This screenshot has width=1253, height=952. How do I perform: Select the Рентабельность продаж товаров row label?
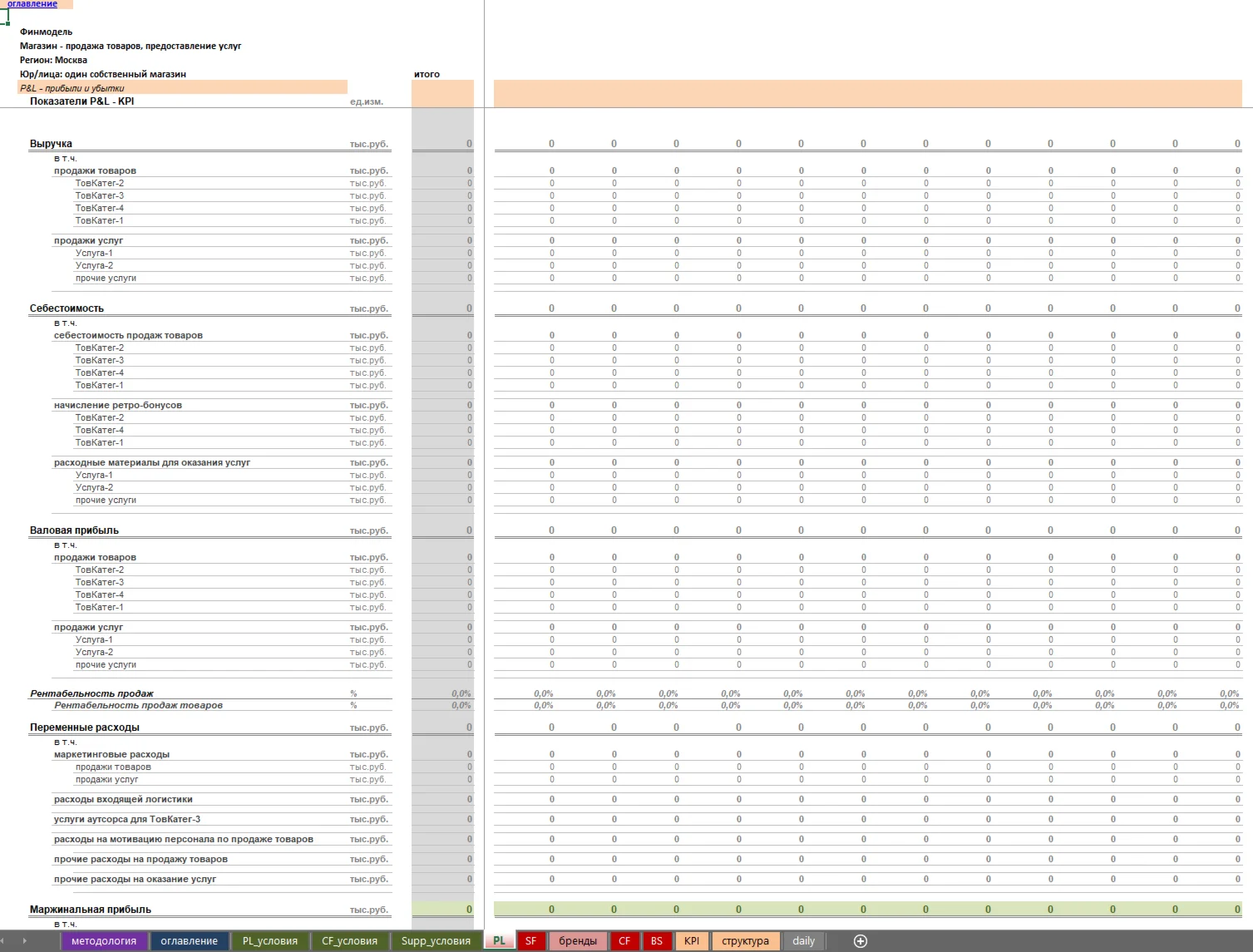138,705
